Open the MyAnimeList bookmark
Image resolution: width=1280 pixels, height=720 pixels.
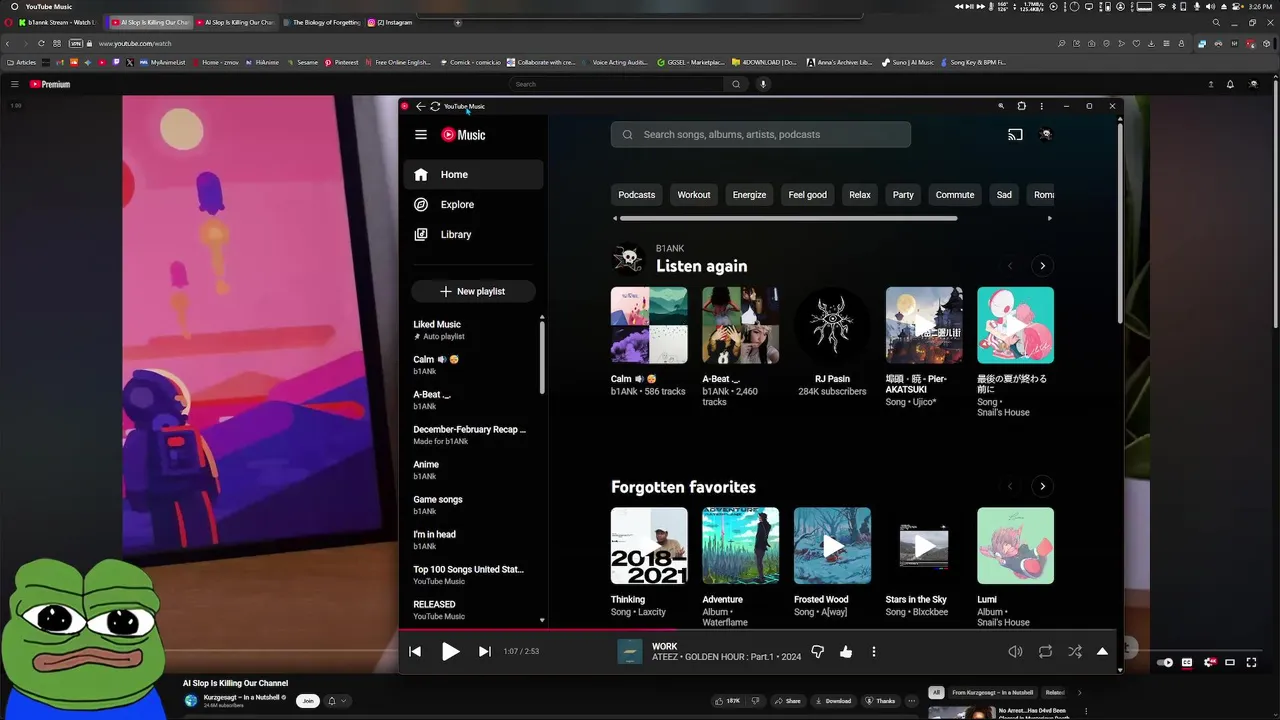(x=163, y=62)
